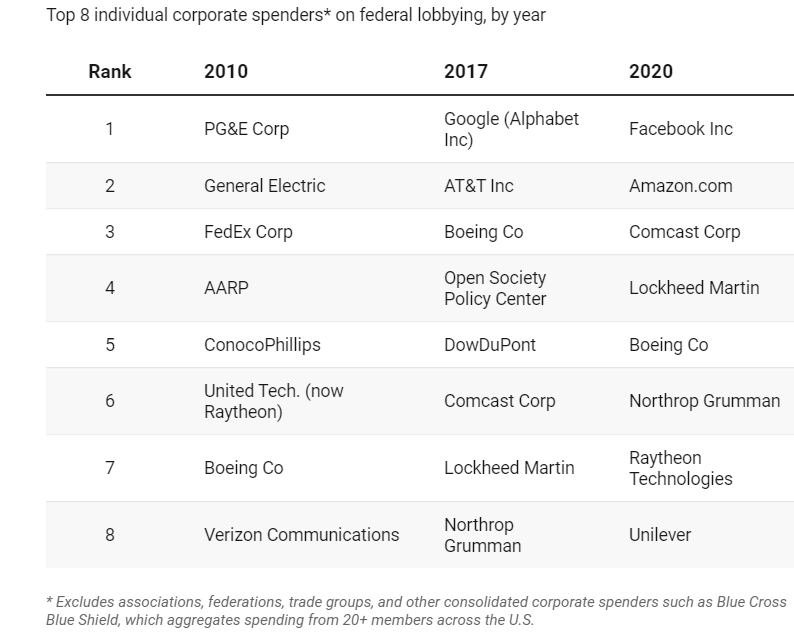Select the Amazon.com cell

680,186
